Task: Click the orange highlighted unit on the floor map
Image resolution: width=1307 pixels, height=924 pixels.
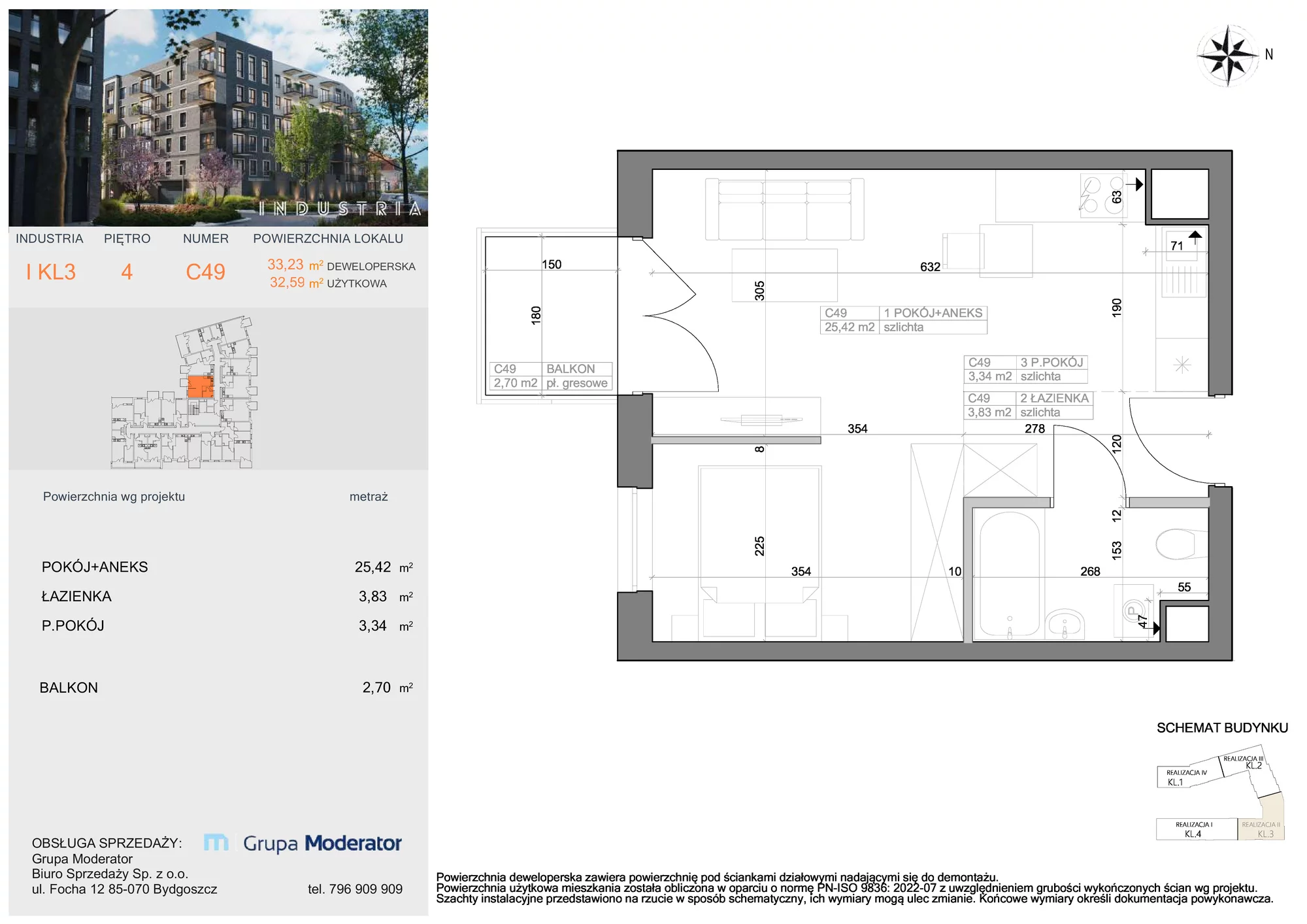Action: click(200, 386)
